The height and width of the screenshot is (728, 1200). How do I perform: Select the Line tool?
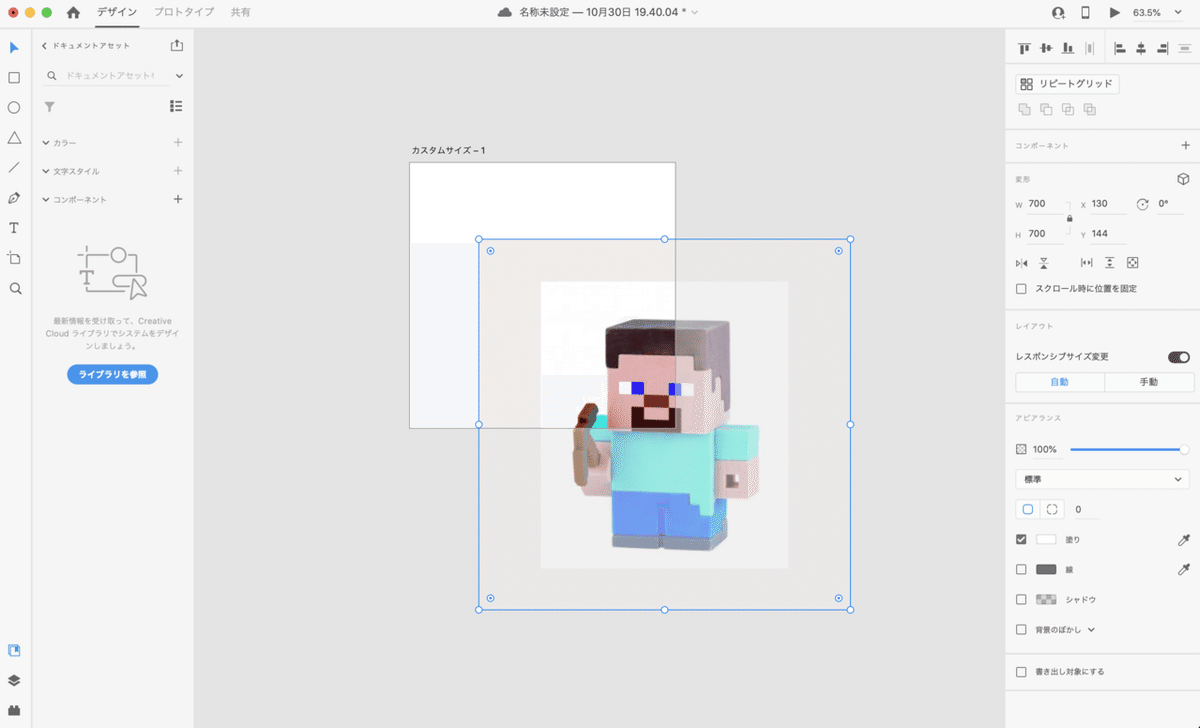click(x=14, y=167)
